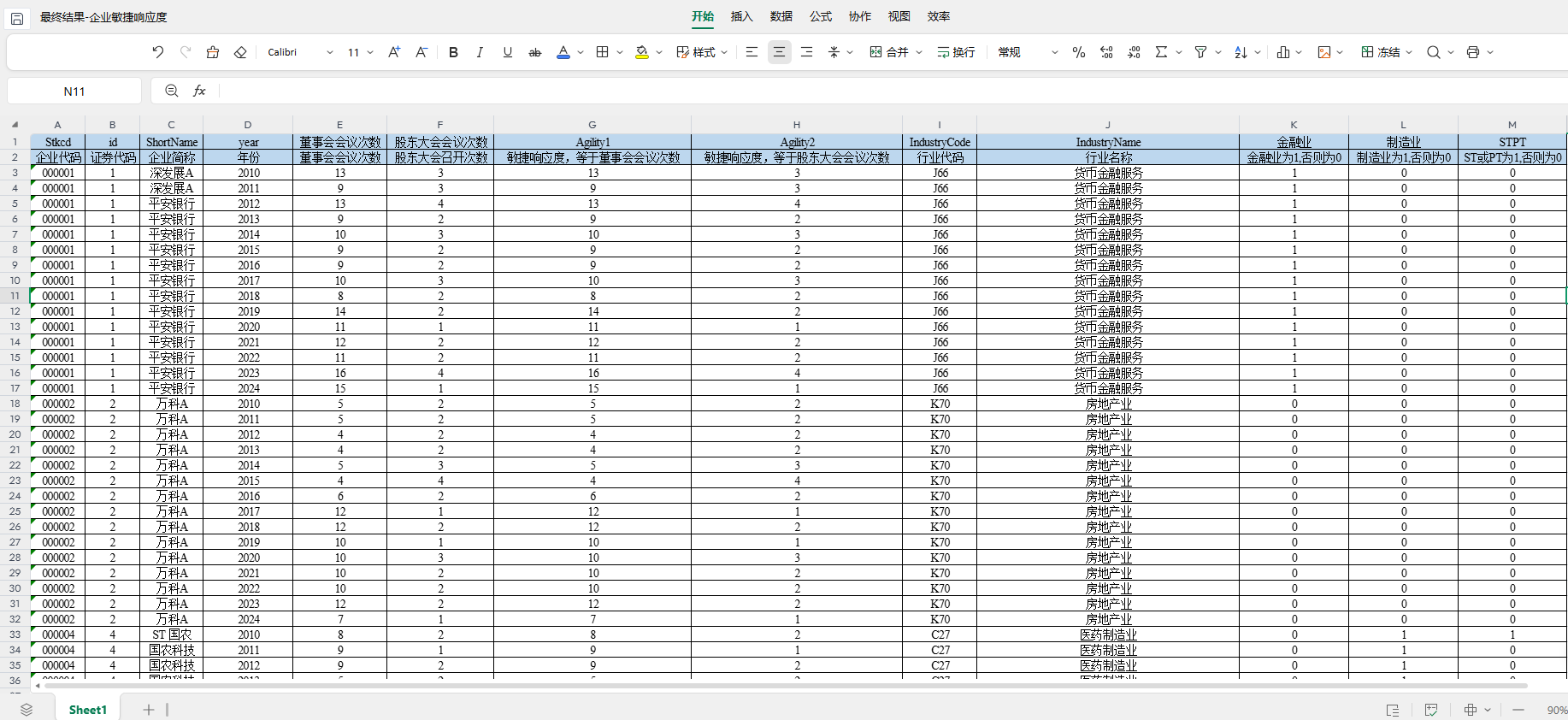Open the 数据 tab
Screen dimensions: 1568x720
tap(781, 16)
